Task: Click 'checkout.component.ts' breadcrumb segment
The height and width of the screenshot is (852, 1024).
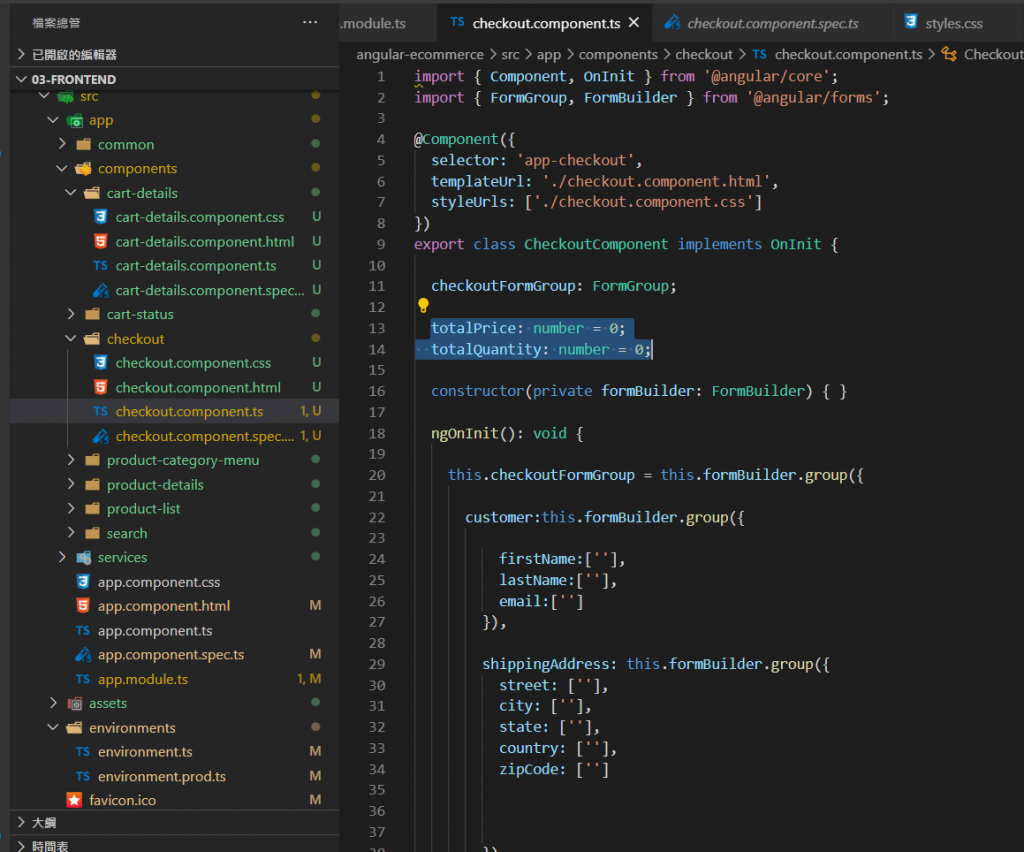Action: coord(848,55)
